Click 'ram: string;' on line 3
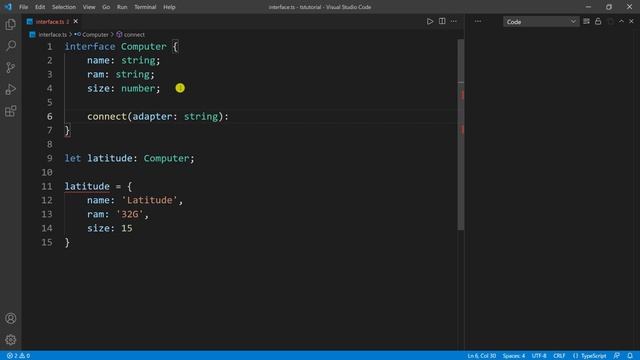The image size is (640, 360). coord(121,74)
